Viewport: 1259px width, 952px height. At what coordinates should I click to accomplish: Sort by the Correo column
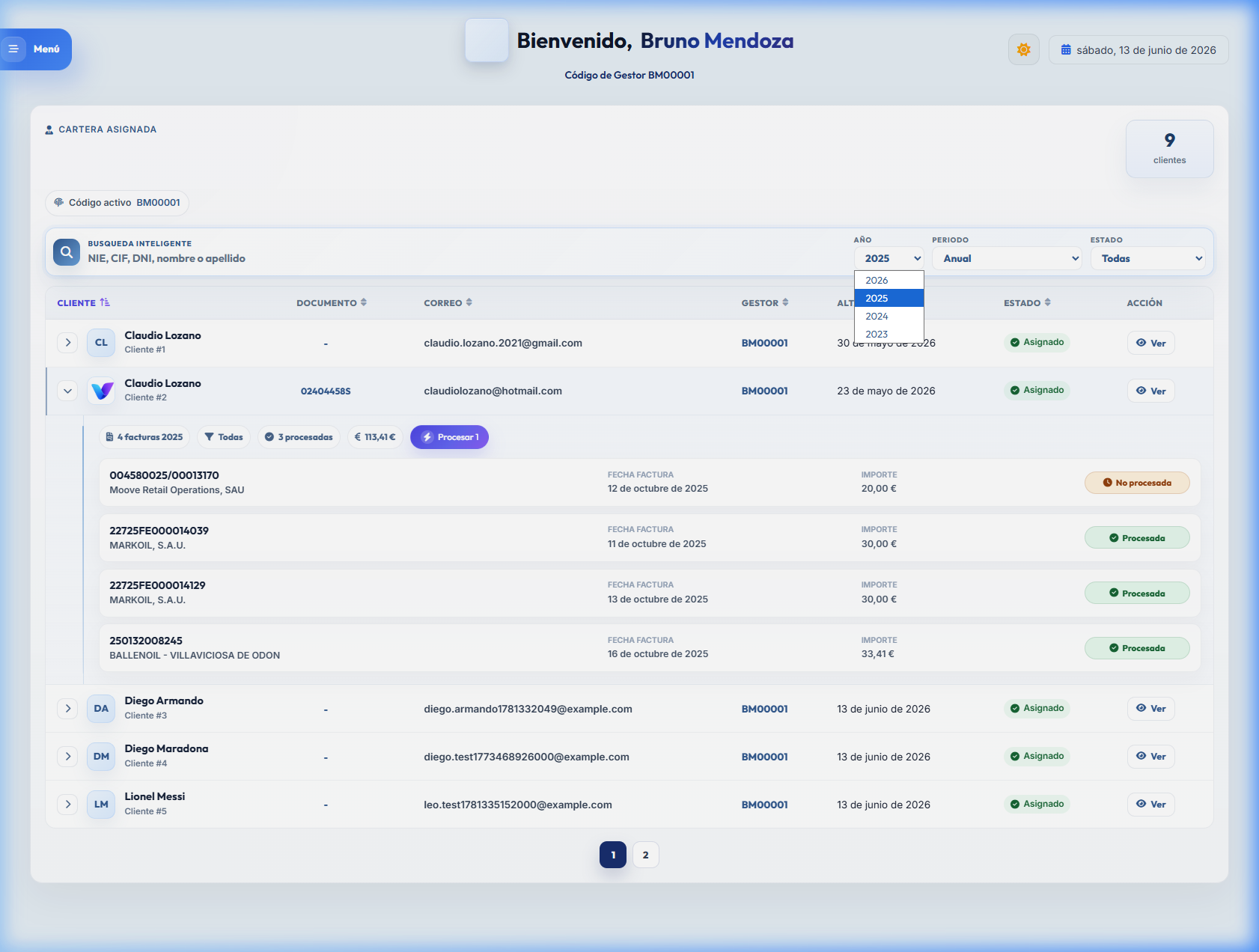click(x=448, y=303)
